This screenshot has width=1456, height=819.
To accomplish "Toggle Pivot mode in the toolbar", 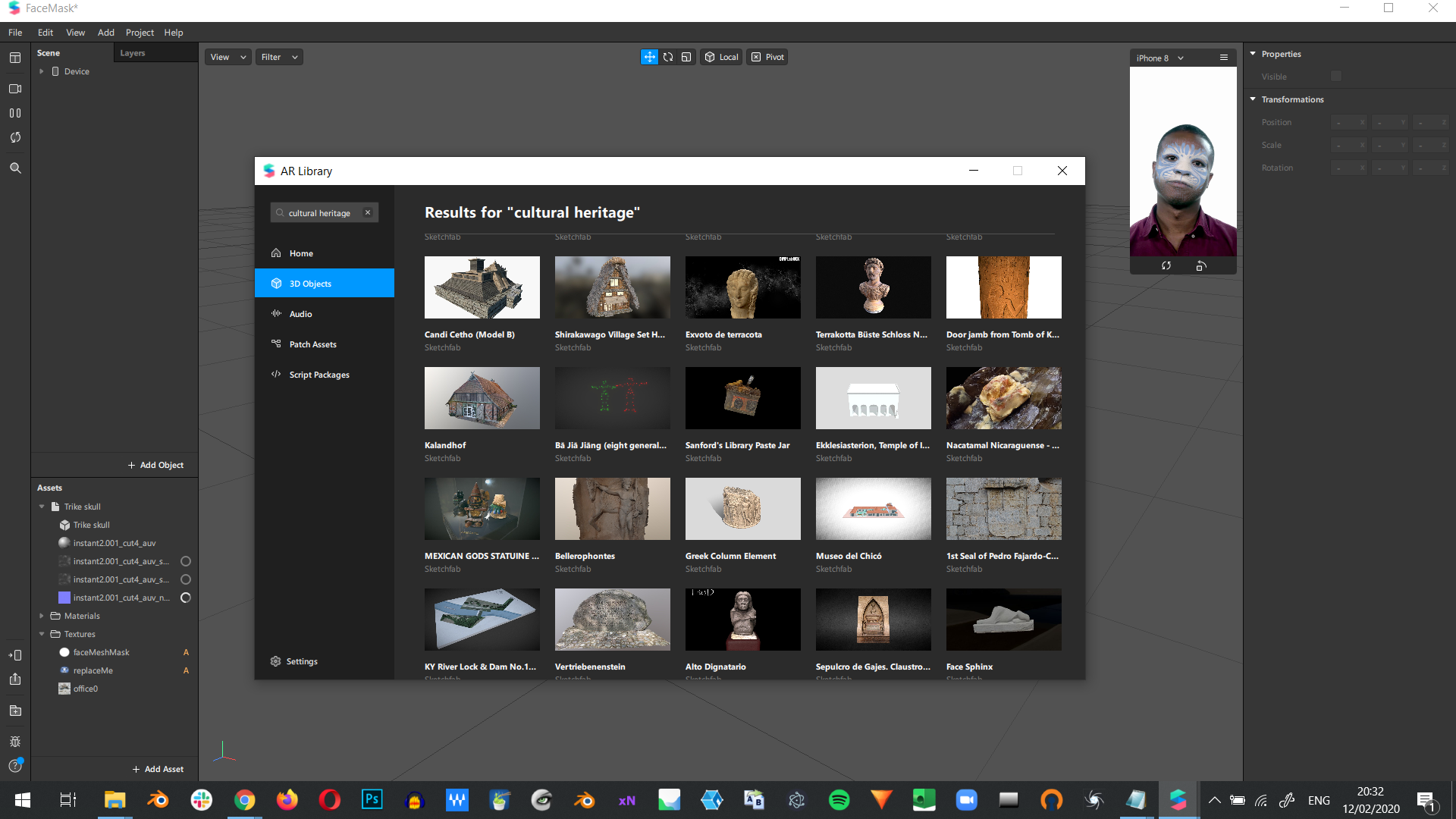I will tap(766, 57).
